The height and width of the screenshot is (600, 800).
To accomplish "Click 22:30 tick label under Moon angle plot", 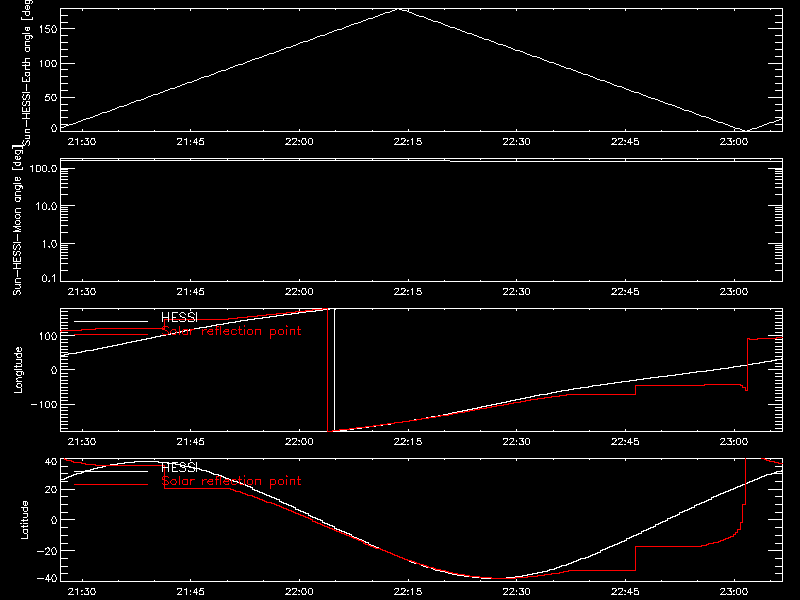I will (x=516, y=291).
